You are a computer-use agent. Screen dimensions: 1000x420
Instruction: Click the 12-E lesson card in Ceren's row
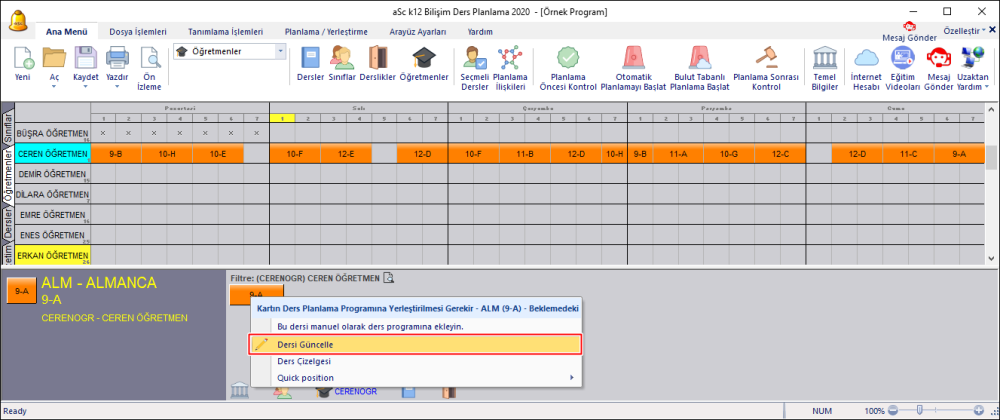(x=346, y=154)
